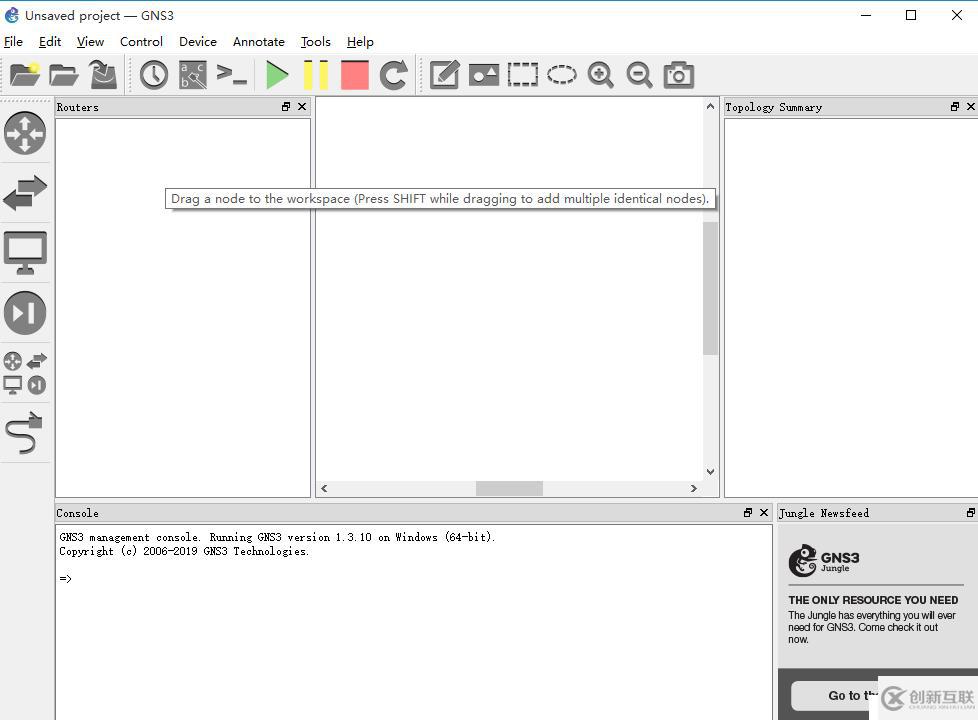The height and width of the screenshot is (720, 978).
Task: Open the Control menu
Action: point(142,42)
